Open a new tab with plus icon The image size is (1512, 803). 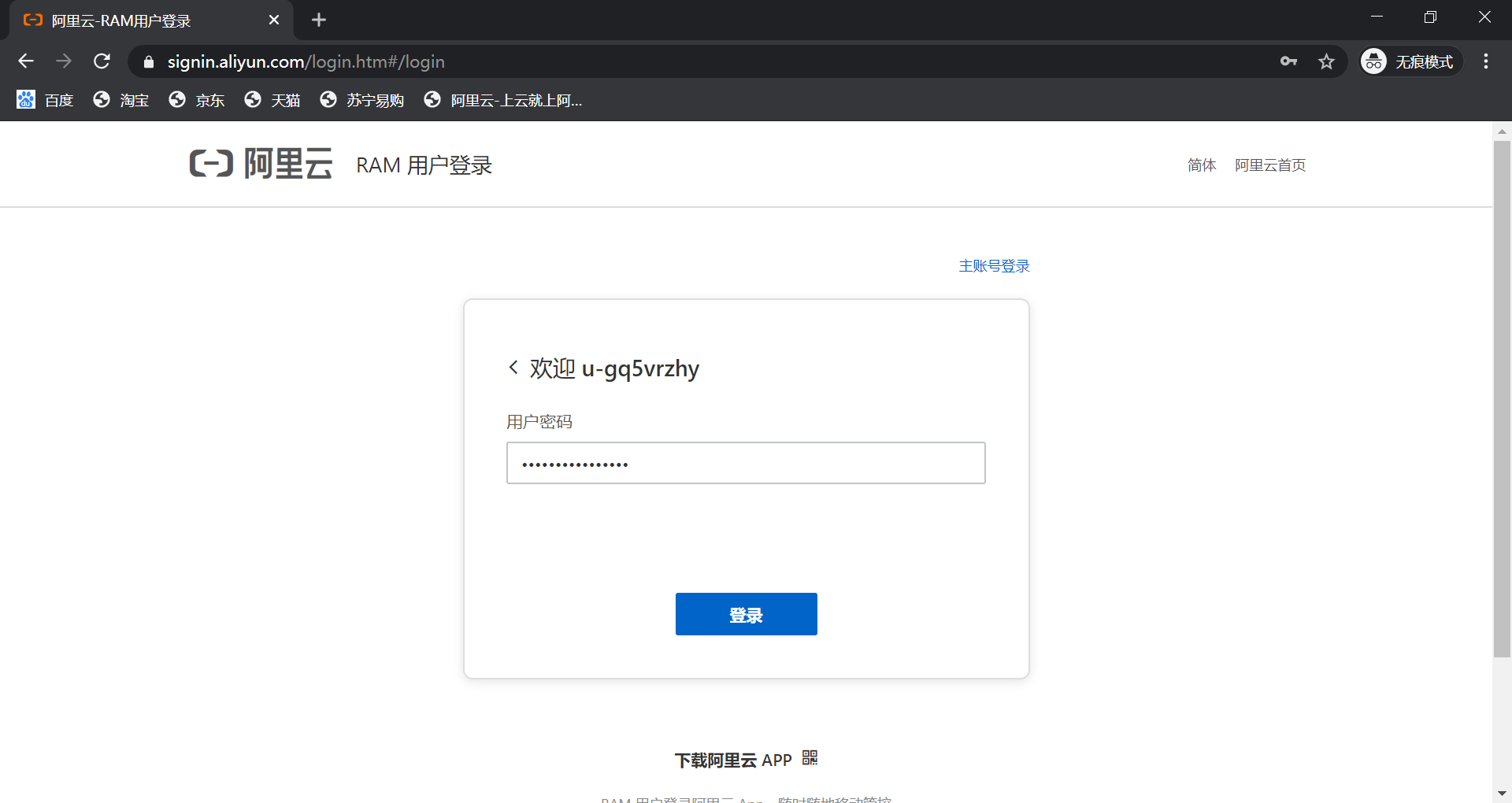(x=319, y=20)
